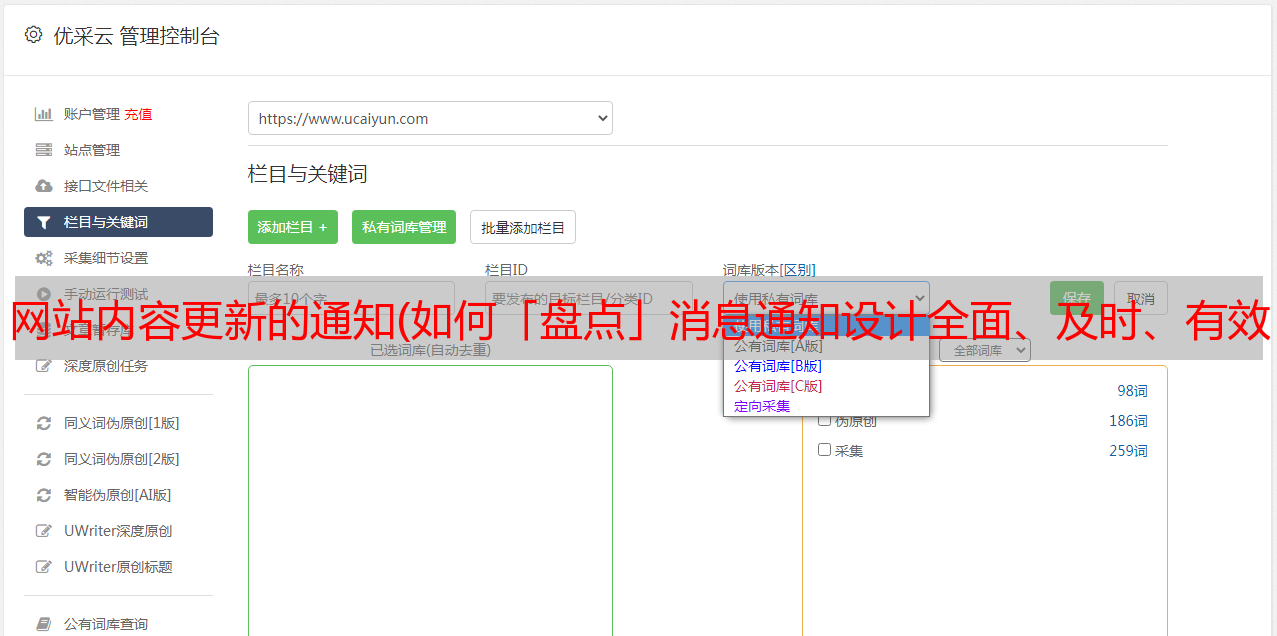The image size is (1277, 636).
Task: Click the green 添加栏目 + button
Action: coord(293,227)
